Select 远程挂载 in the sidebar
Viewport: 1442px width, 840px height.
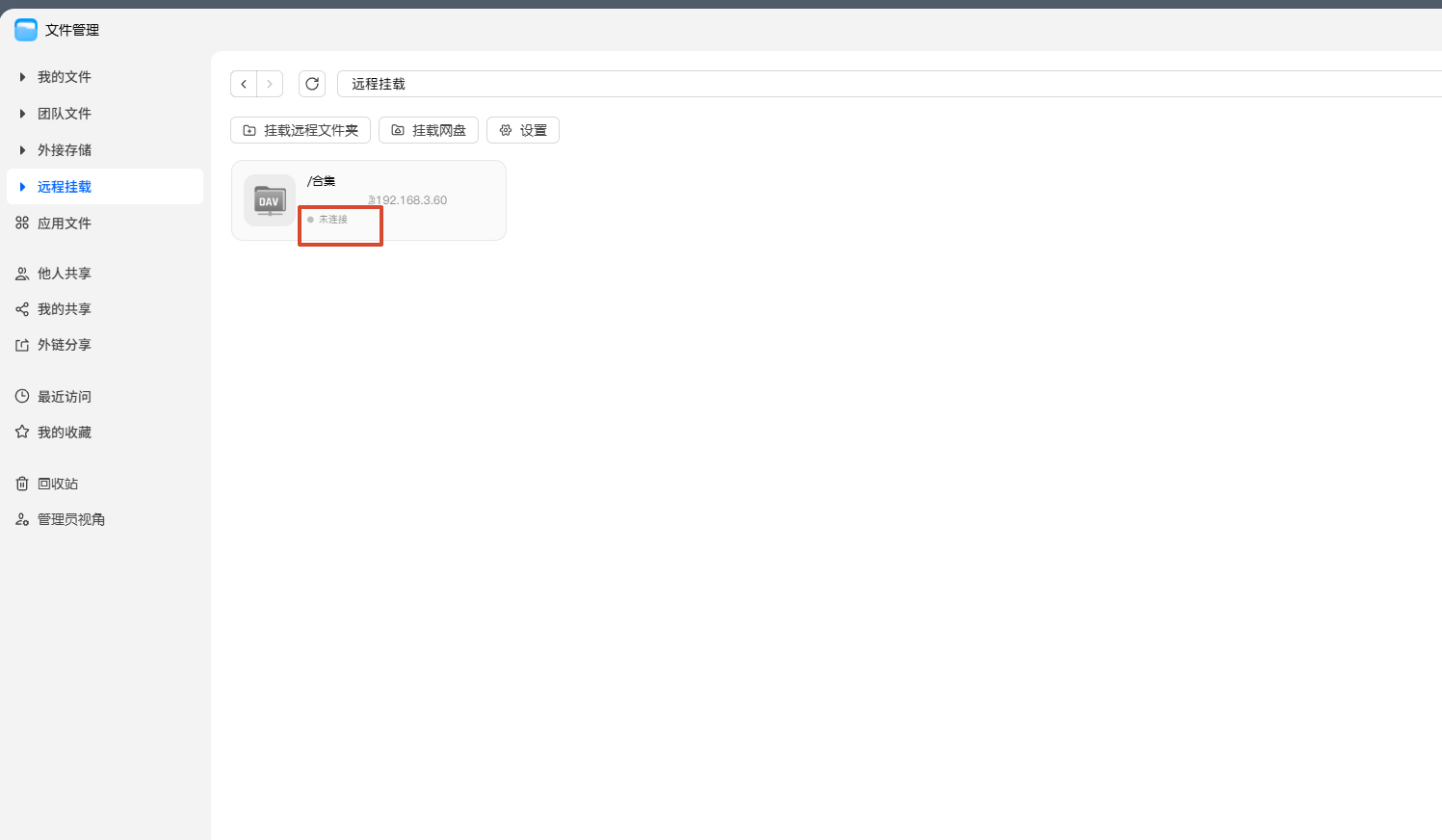pos(65,187)
